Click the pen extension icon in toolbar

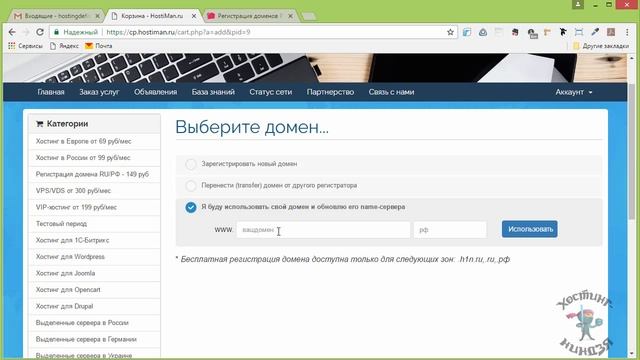coord(595,32)
